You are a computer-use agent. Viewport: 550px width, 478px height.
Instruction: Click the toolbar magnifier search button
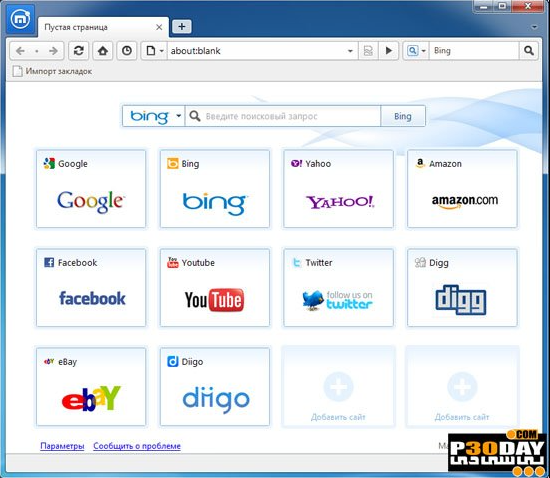529,51
